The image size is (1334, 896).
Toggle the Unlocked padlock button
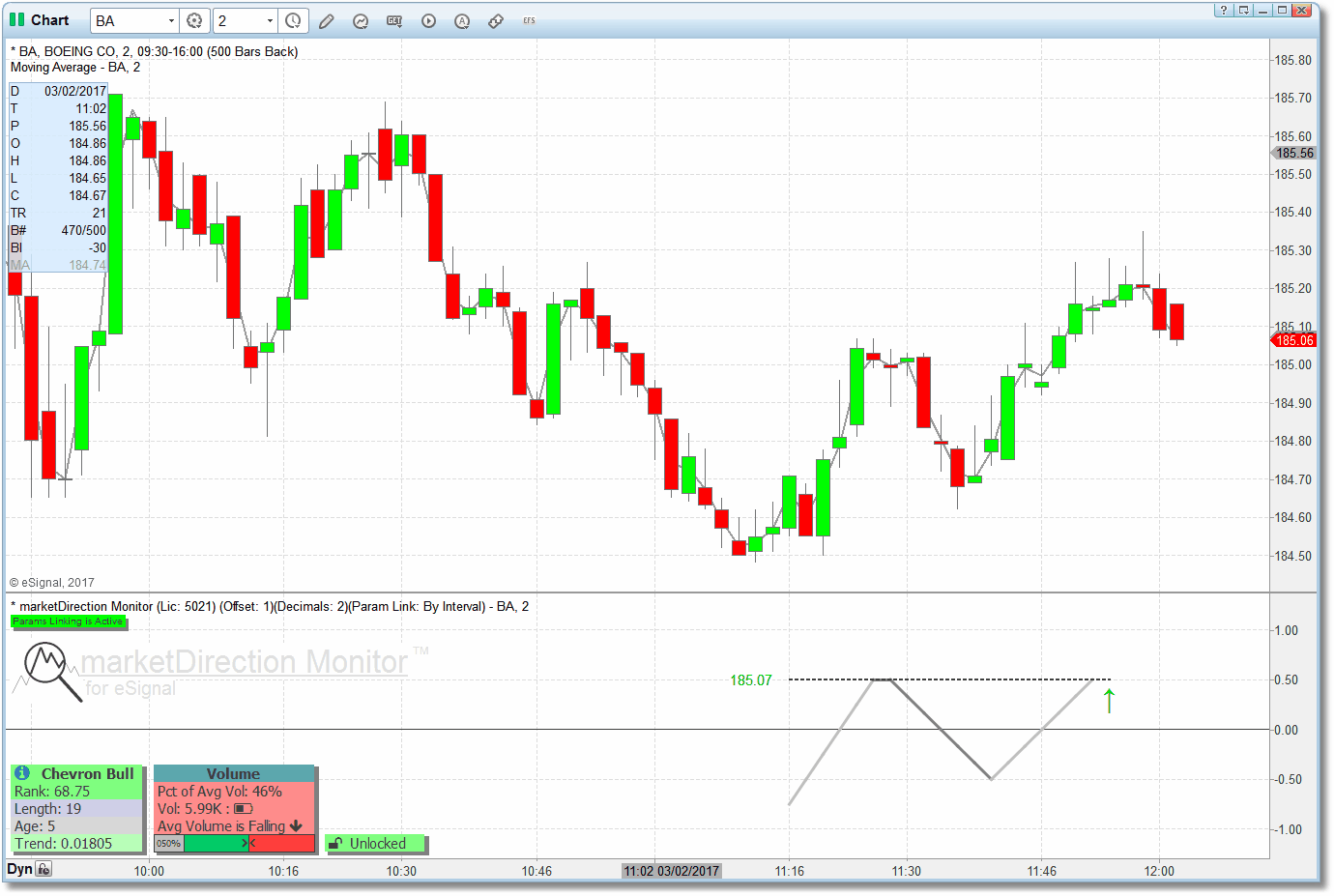click(376, 844)
